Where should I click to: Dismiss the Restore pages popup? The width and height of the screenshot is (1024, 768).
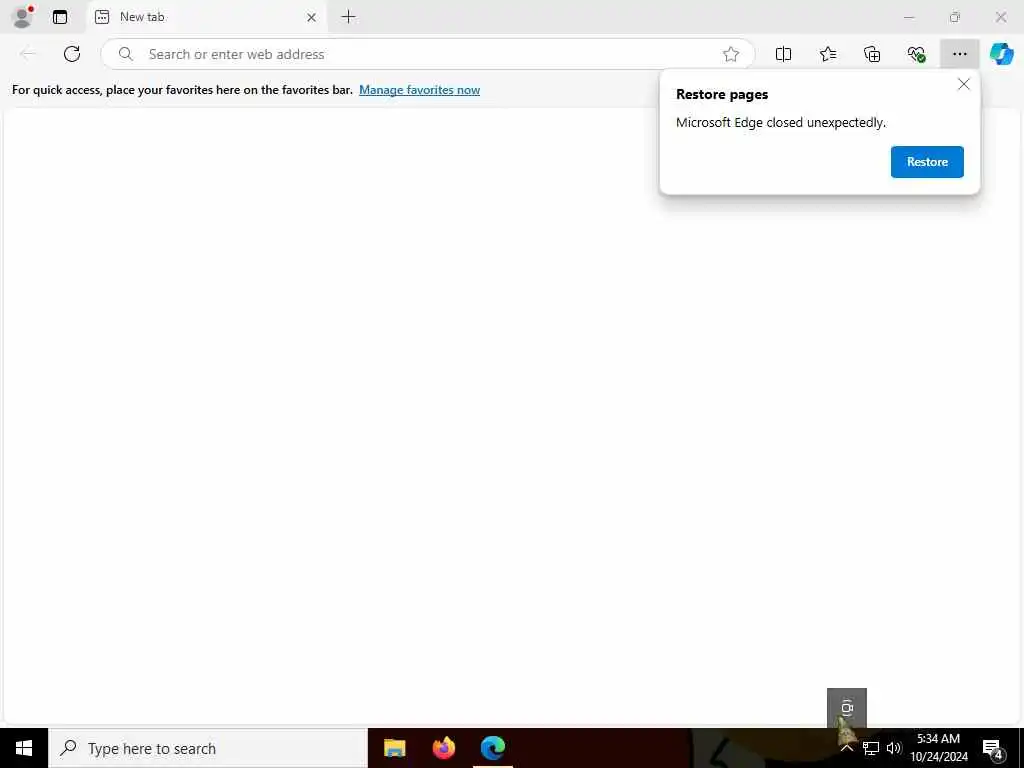963,84
